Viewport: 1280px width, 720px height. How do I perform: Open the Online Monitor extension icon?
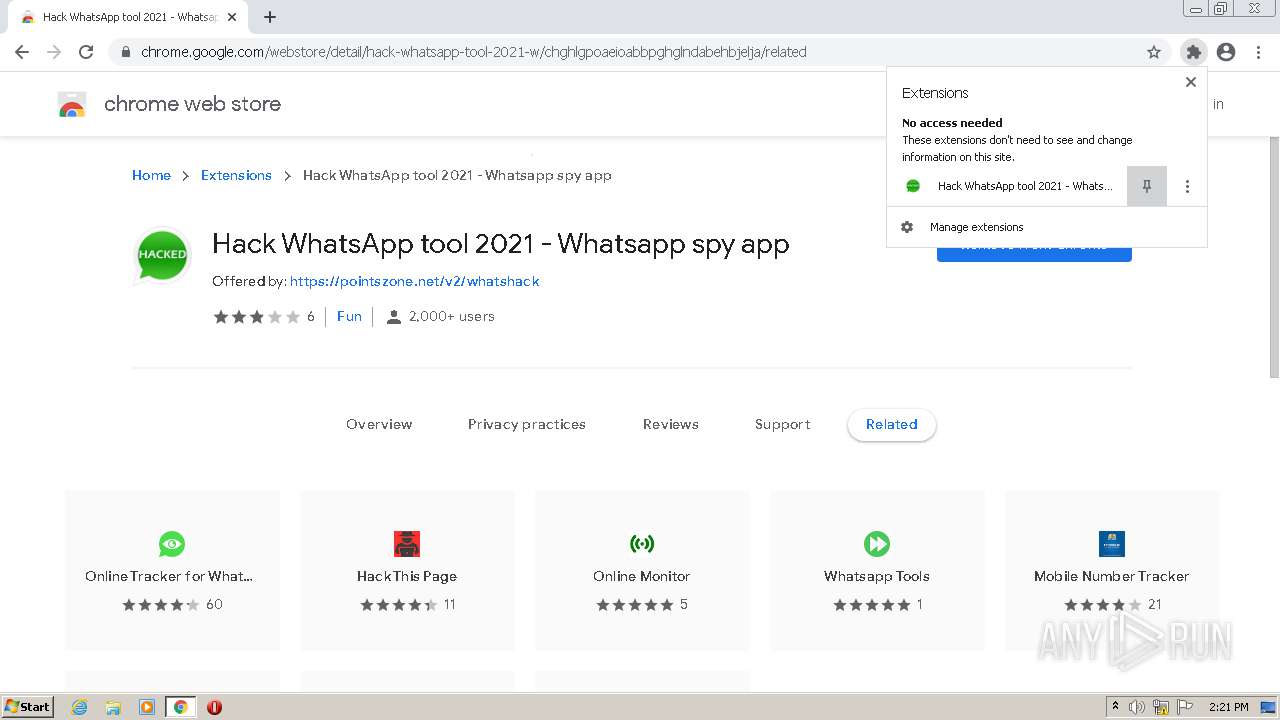click(x=642, y=544)
